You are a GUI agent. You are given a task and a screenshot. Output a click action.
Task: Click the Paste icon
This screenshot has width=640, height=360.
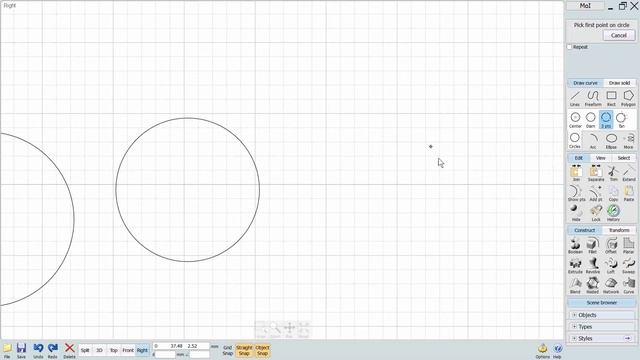629,193
